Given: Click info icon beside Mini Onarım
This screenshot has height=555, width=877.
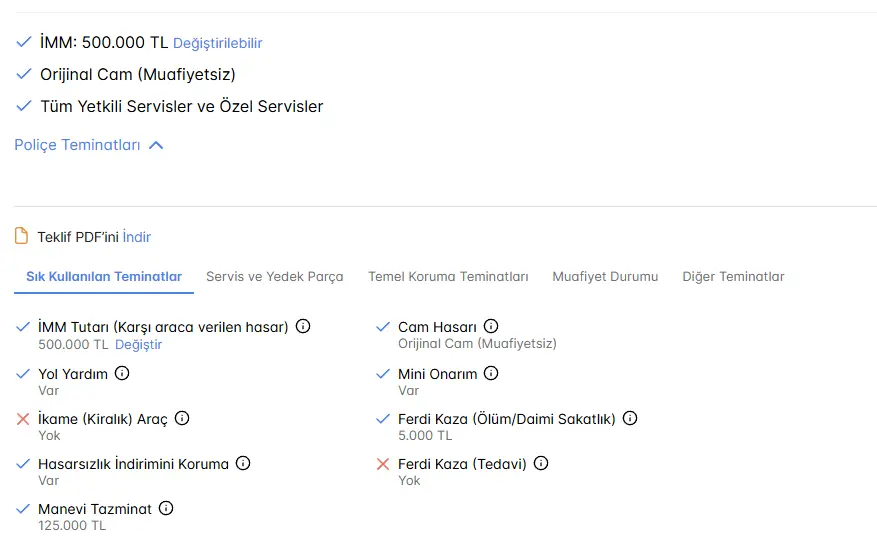Looking at the screenshot, I should pos(491,373).
